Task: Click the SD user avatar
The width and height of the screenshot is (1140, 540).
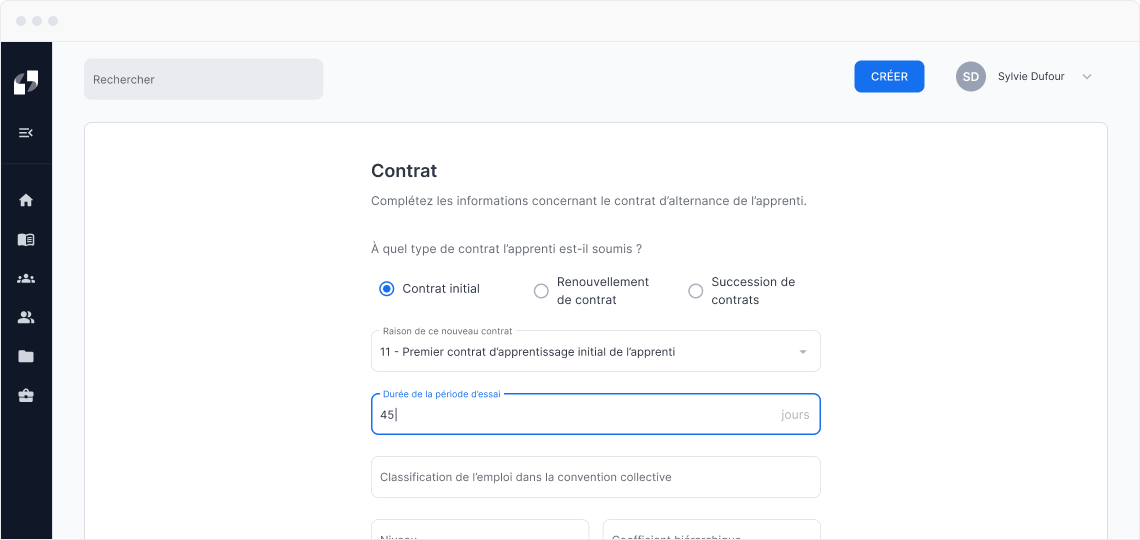Action: coord(970,77)
